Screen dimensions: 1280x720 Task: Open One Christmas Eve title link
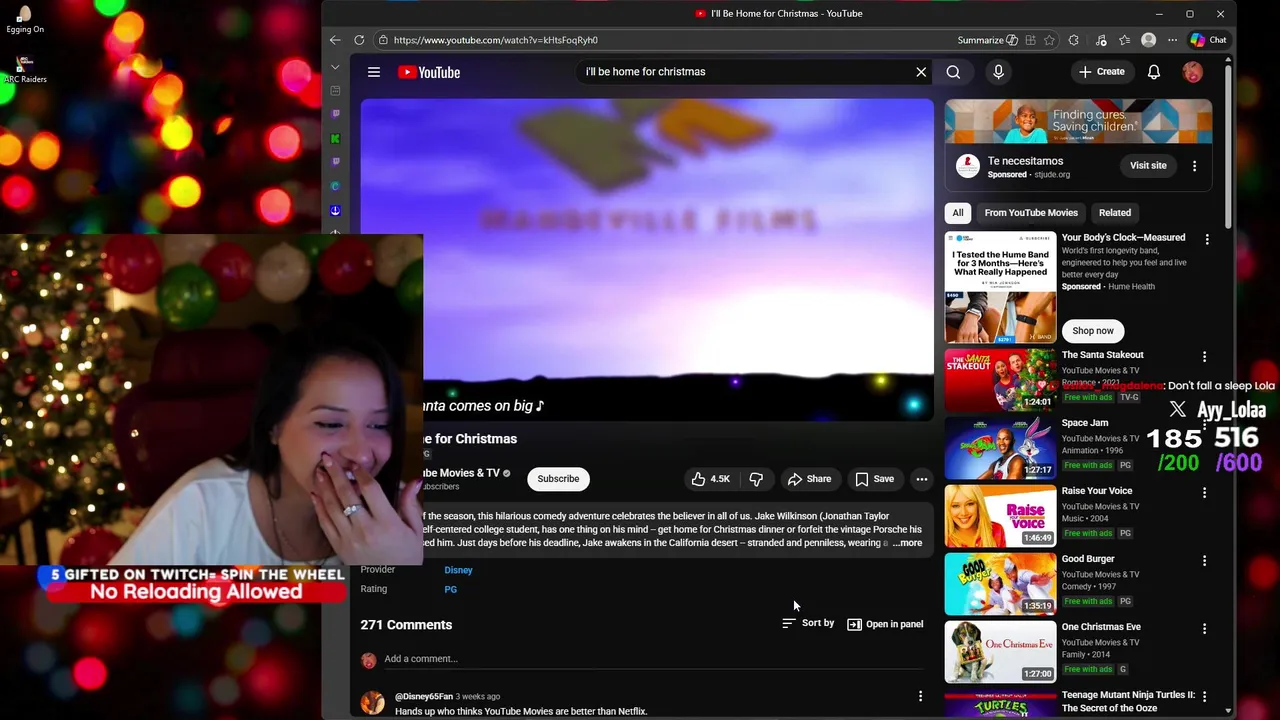click(x=1101, y=627)
